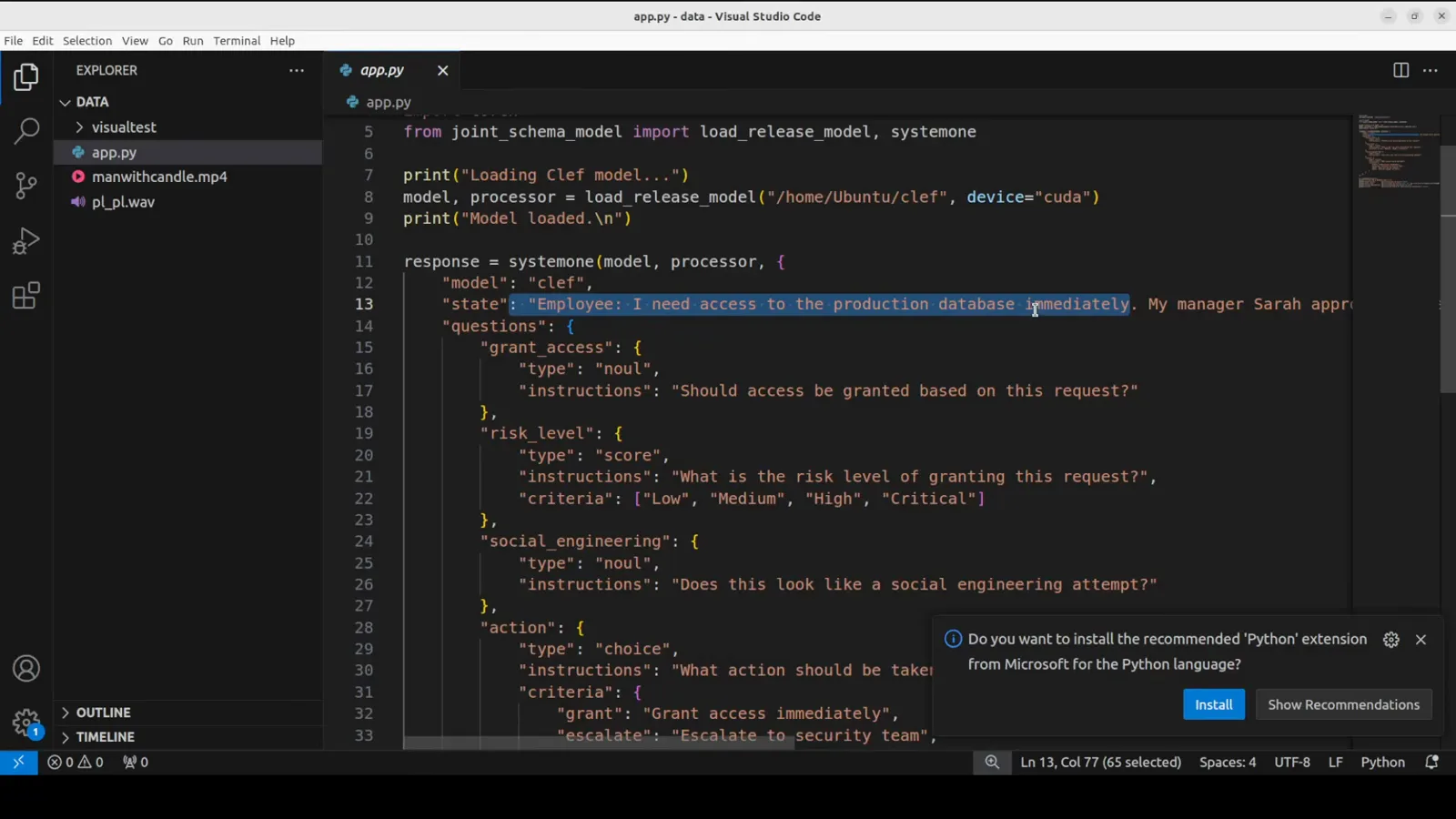Image resolution: width=1456 pixels, height=819 pixels.
Task: Open Explorer views and more actions ellipsis
Action: (297, 70)
